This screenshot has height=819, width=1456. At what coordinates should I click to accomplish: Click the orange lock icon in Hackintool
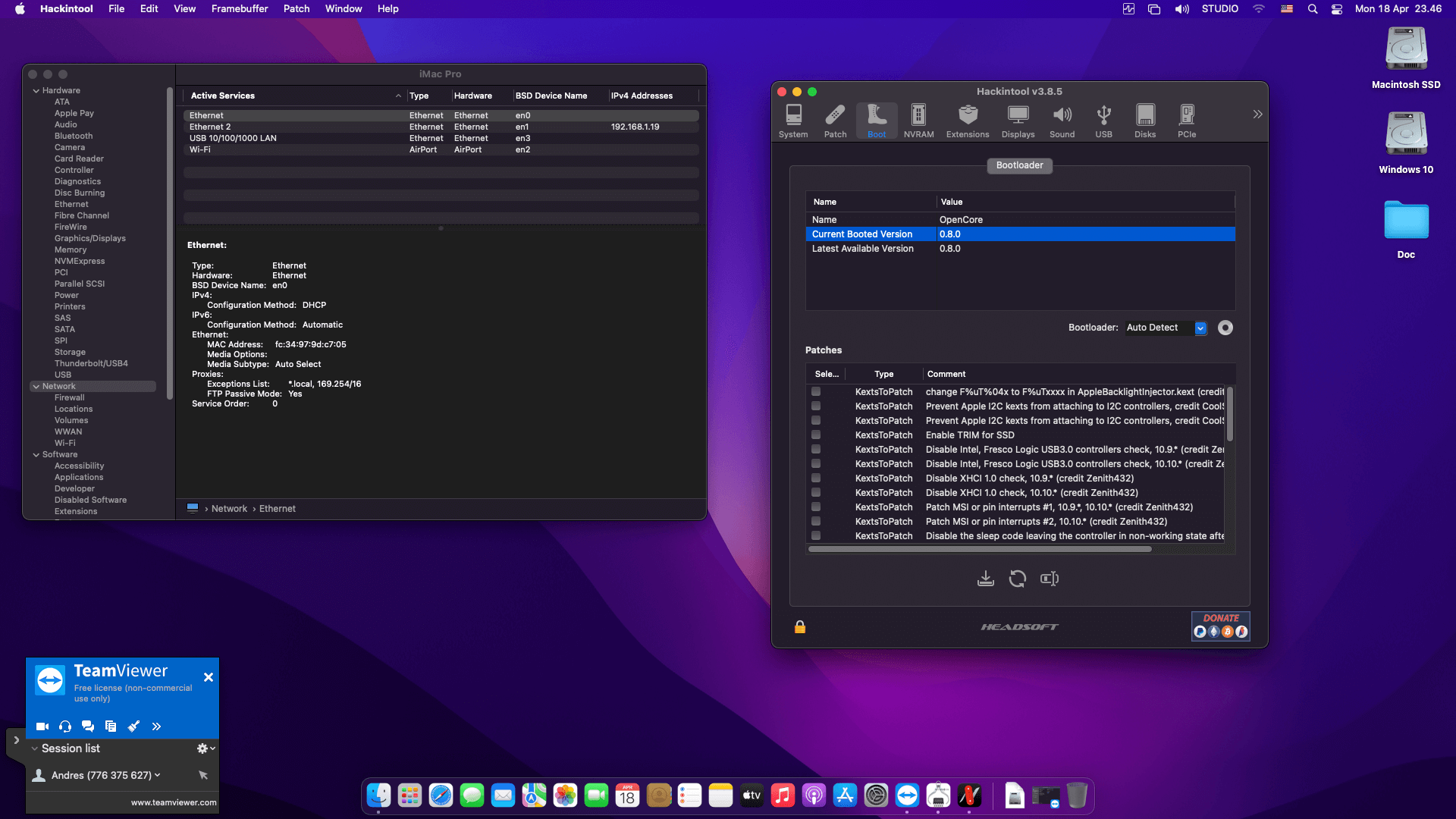pos(800,627)
